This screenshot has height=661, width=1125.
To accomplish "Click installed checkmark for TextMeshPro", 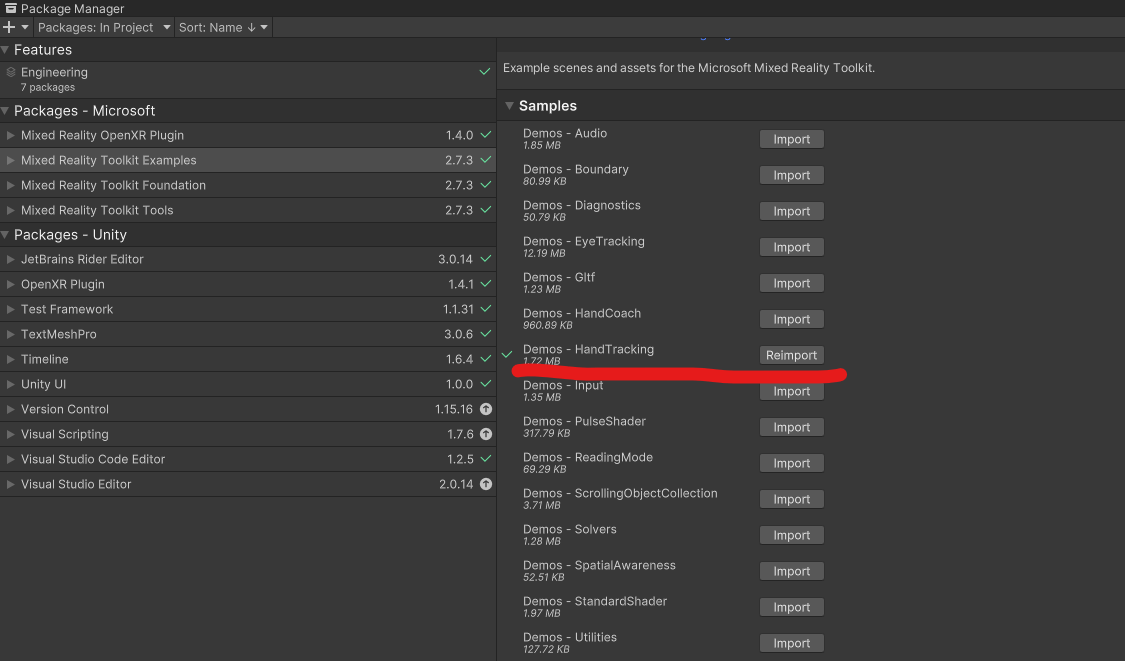I will coord(486,334).
